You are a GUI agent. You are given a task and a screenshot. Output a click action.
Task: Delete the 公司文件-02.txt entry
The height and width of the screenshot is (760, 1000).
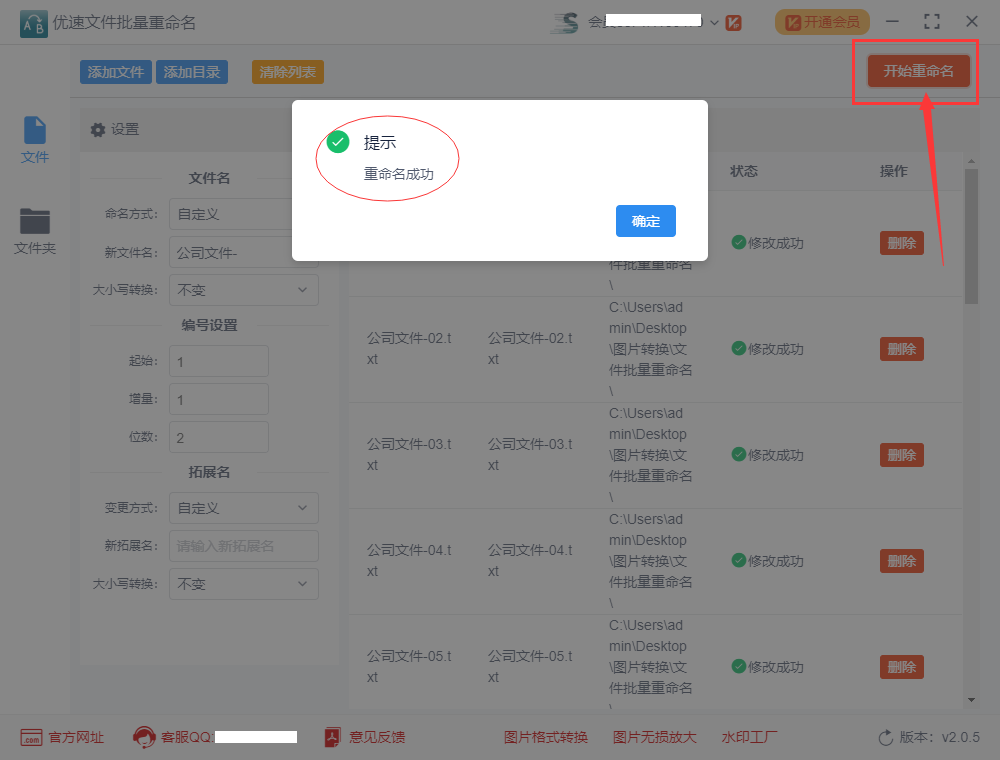pyautogui.click(x=901, y=349)
